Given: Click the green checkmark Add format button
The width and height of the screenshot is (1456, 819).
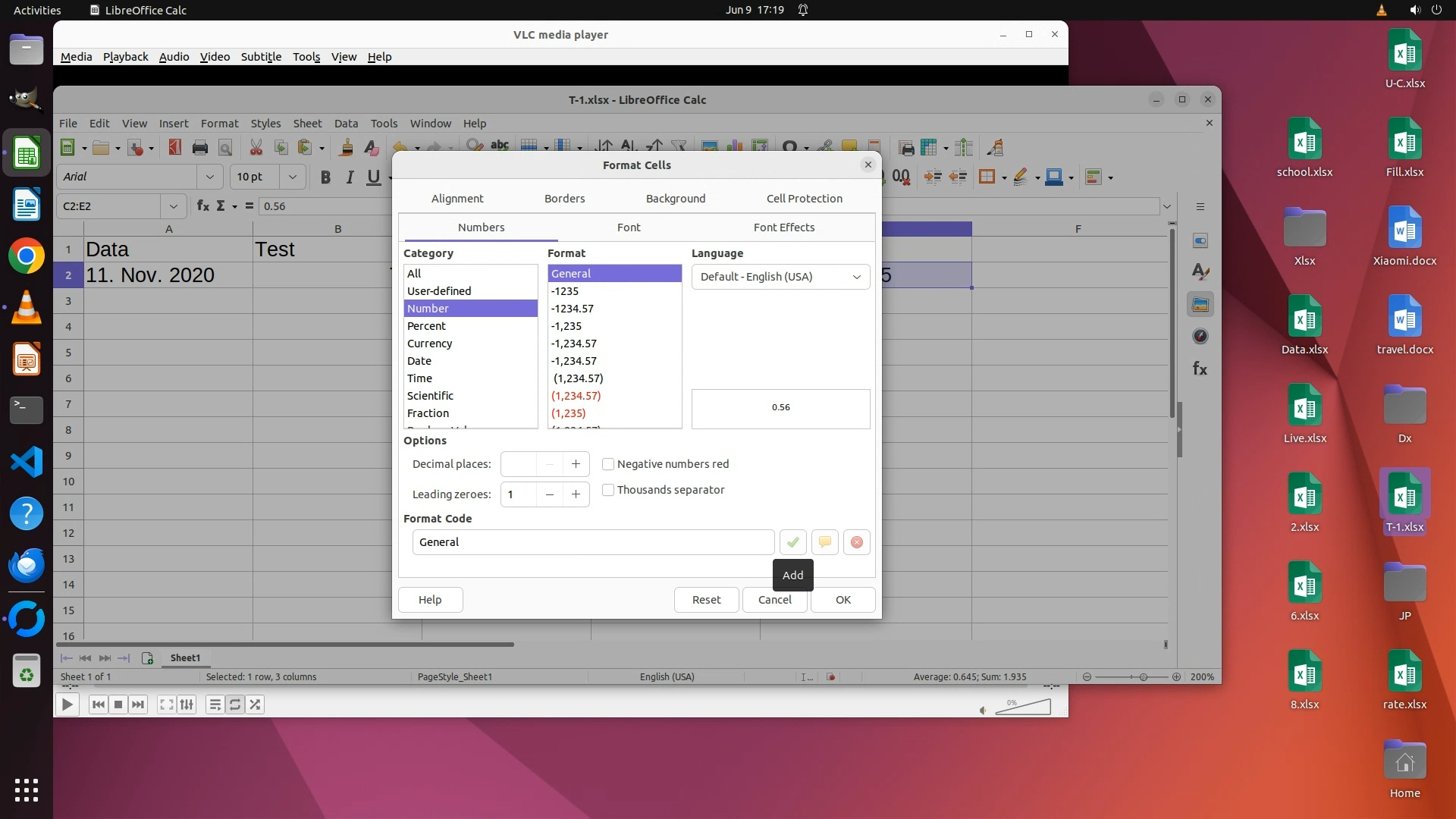Looking at the screenshot, I should click(x=792, y=542).
